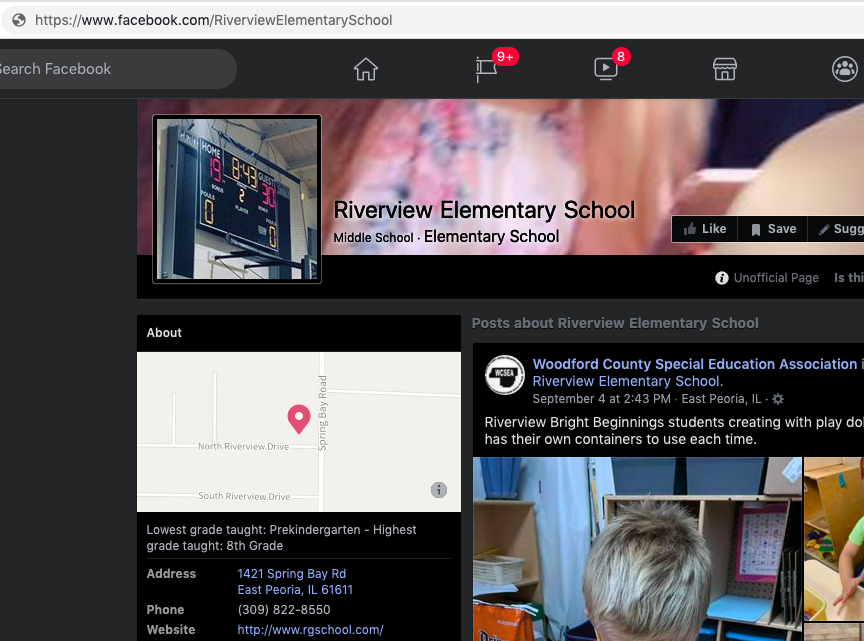Click the pink location pin on map
The width and height of the screenshot is (864, 641).
[299, 419]
